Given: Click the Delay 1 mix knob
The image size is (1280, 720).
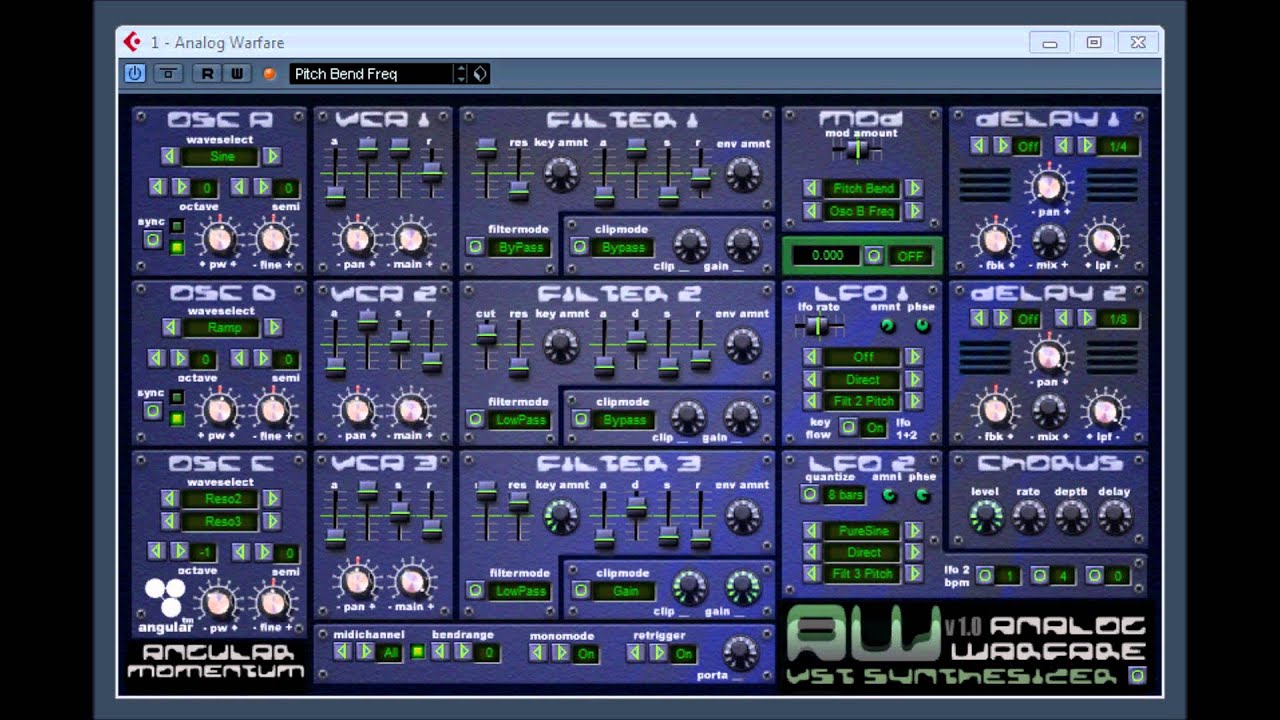Looking at the screenshot, I should click(x=1049, y=240).
